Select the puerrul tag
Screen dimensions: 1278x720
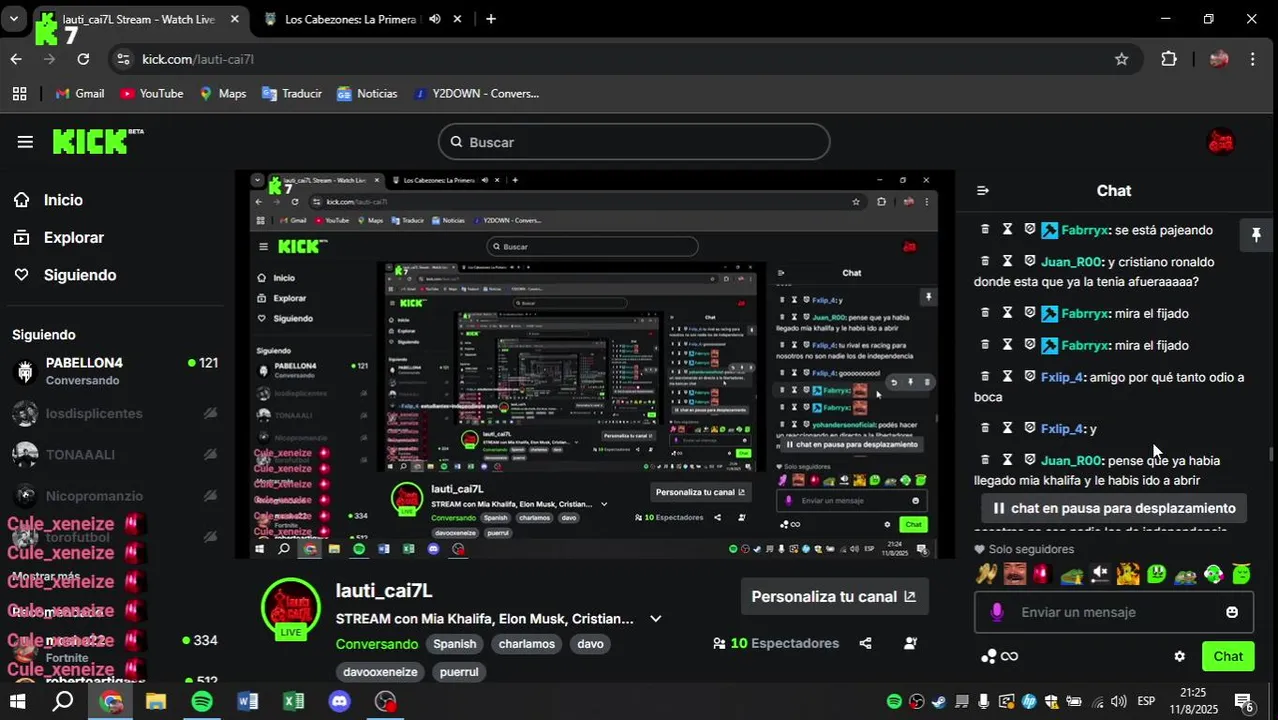tap(459, 672)
